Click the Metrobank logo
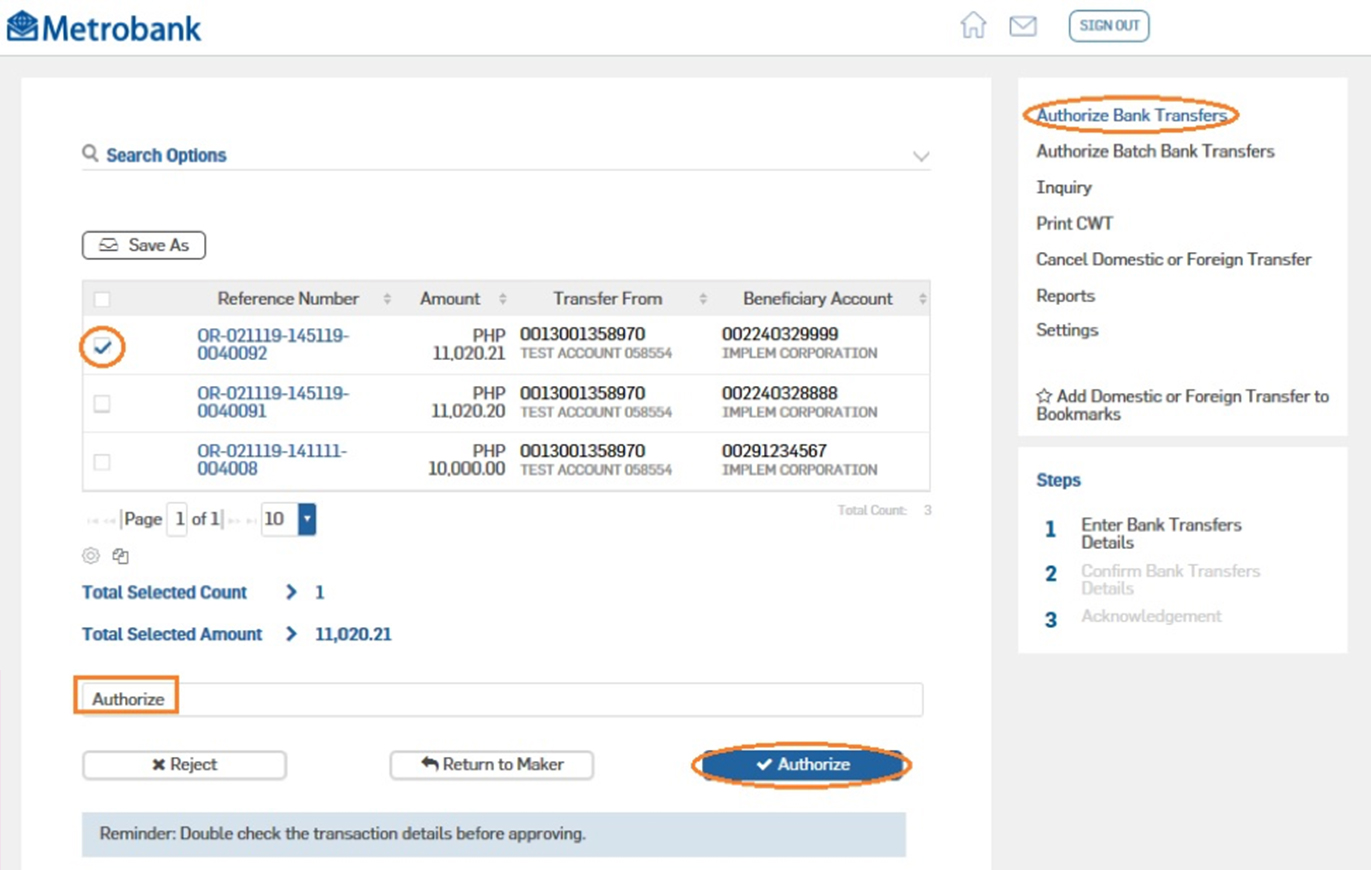This screenshot has height=870, width=1371. (103, 27)
